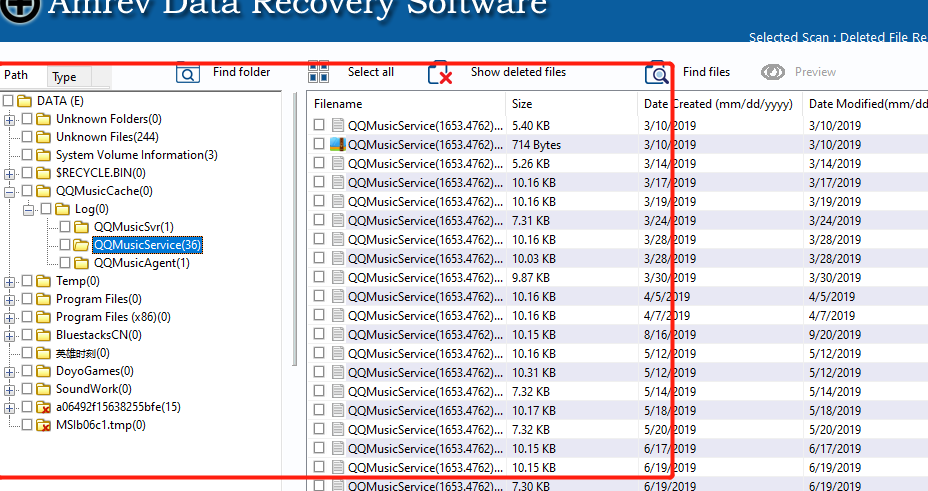
Task: Click the Find files magnifier icon
Action: (657, 73)
